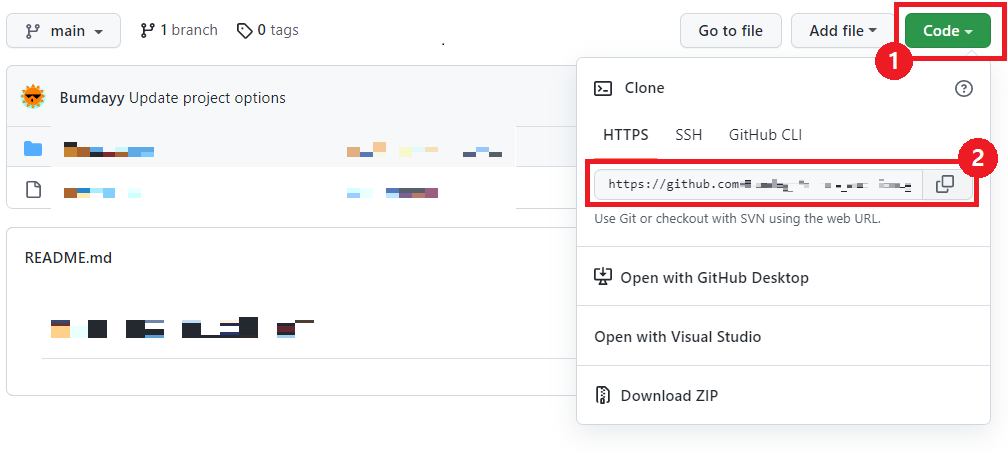This screenshot has width=1008, height=452.
Task: Click the Go to file button
Action: [x=731, y=30]
